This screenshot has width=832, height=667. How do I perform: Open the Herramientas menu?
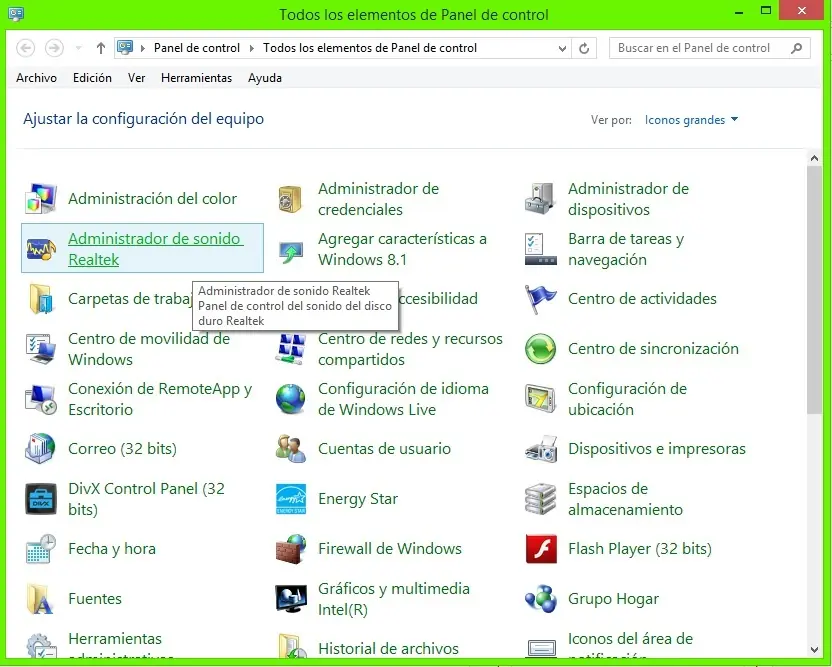coord(196,78)
